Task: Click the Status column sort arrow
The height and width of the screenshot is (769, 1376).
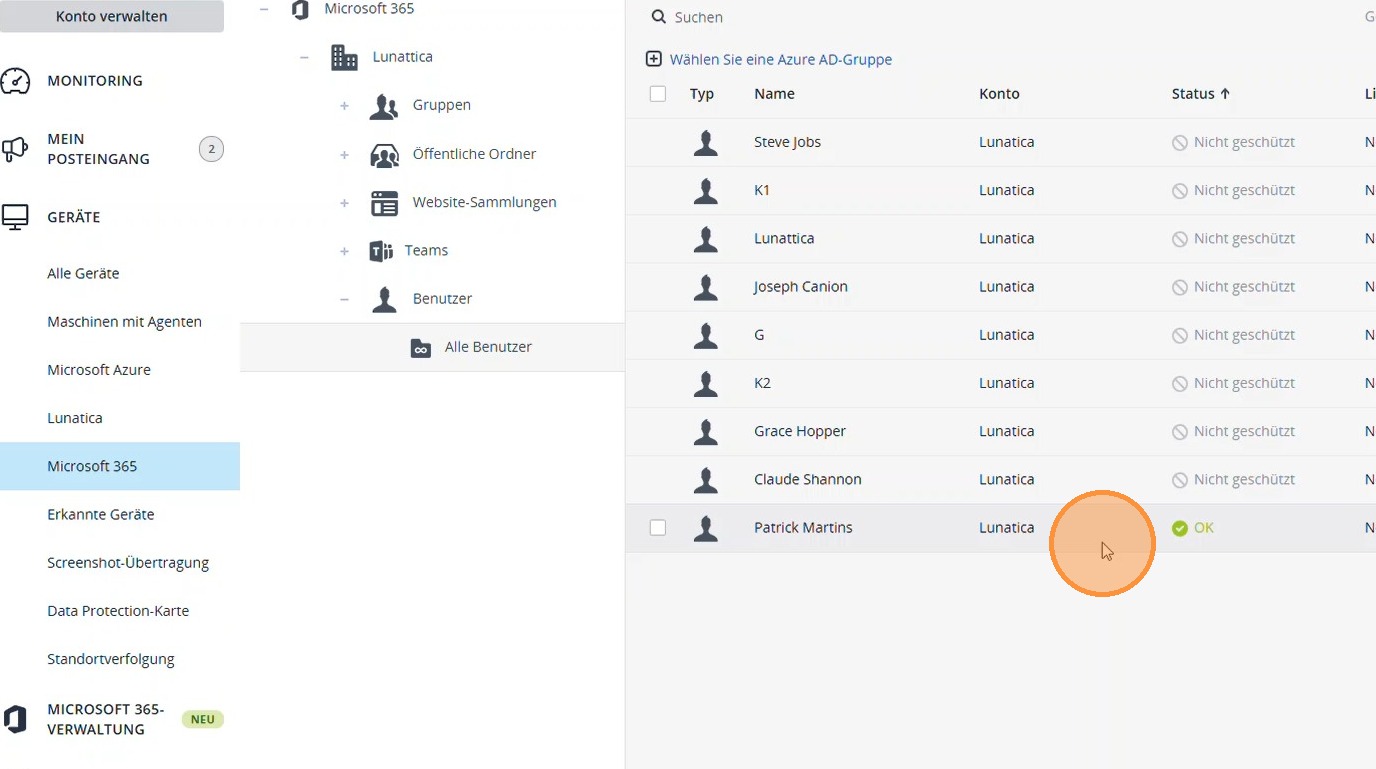Action: [1225, 93]
